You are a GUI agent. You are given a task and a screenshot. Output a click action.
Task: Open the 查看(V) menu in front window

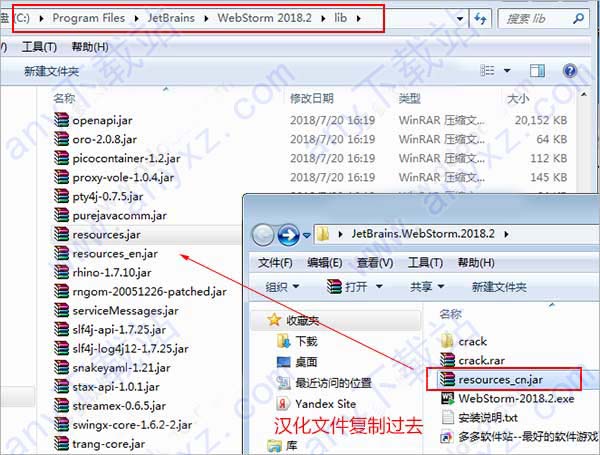click(x=375, y=263)
